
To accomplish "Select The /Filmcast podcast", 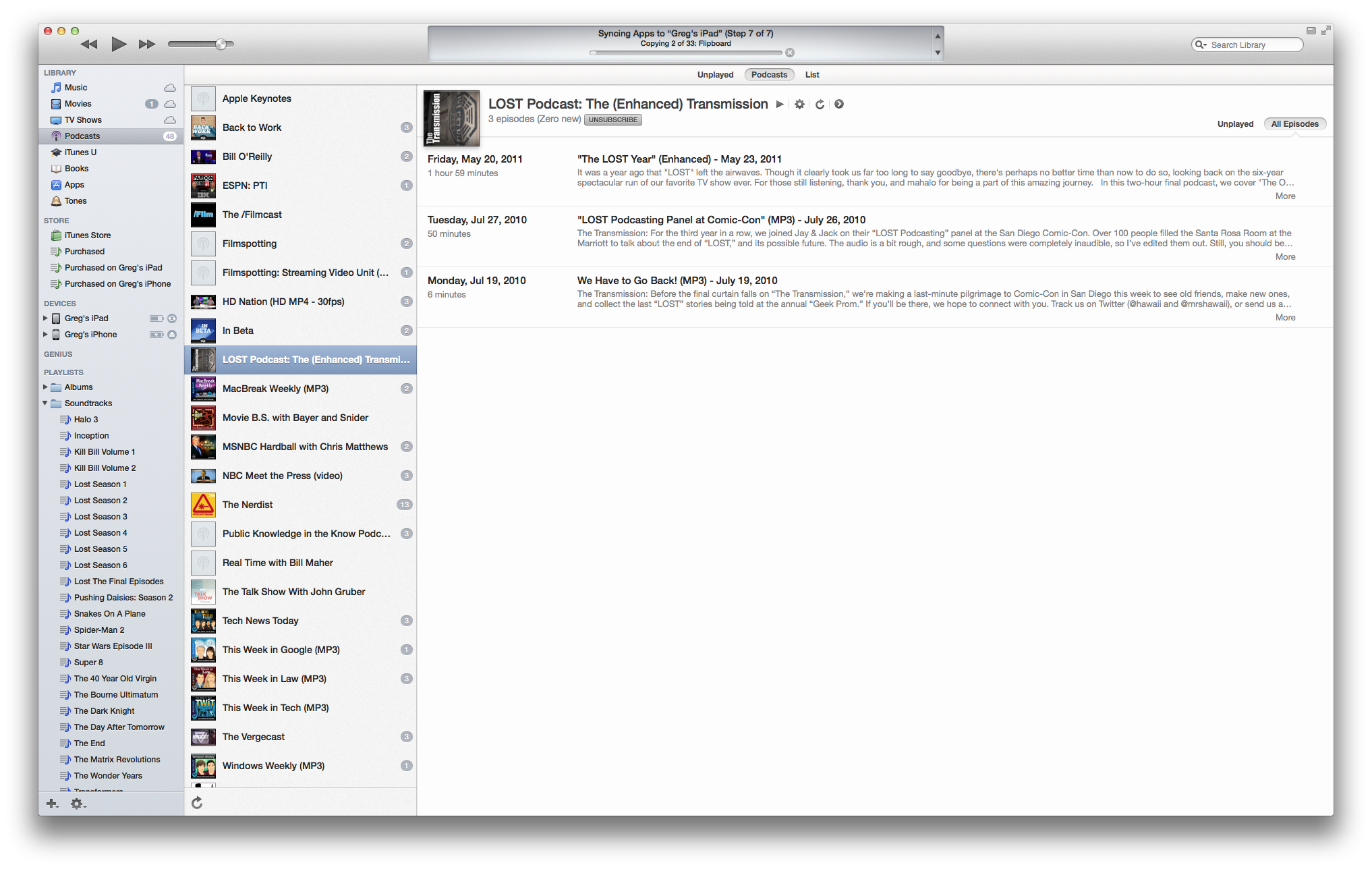I will click(301, 215).
